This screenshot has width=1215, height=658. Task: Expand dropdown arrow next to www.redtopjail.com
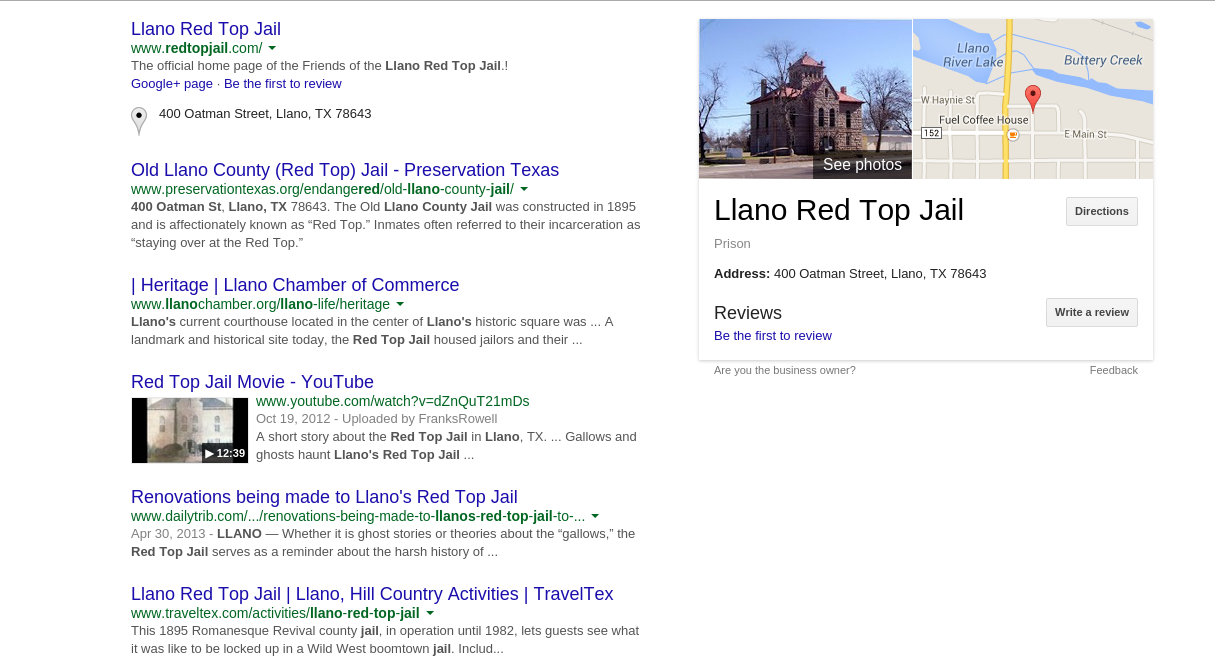tap(272, 48)
